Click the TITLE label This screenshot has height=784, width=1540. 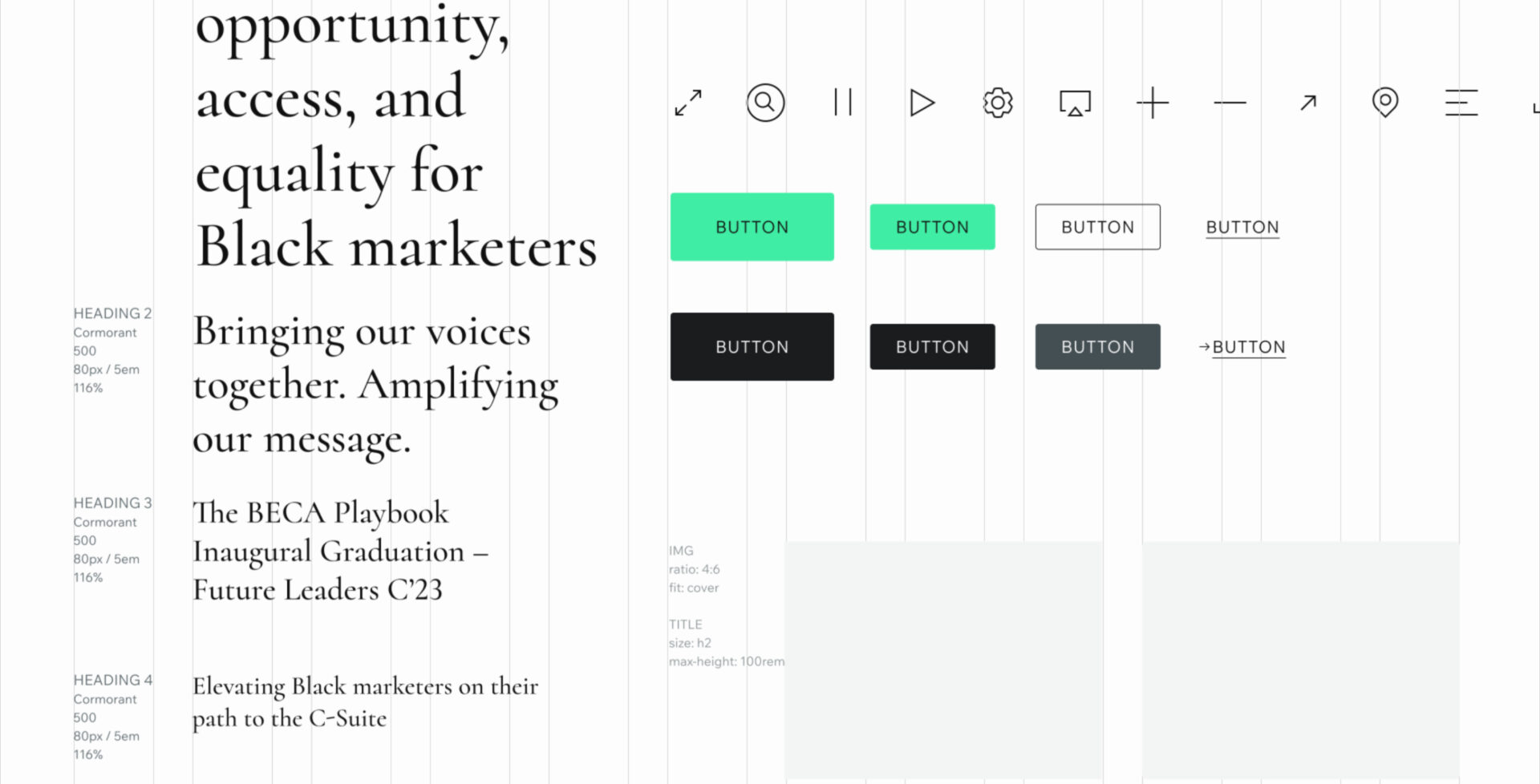tap(686, 624)
